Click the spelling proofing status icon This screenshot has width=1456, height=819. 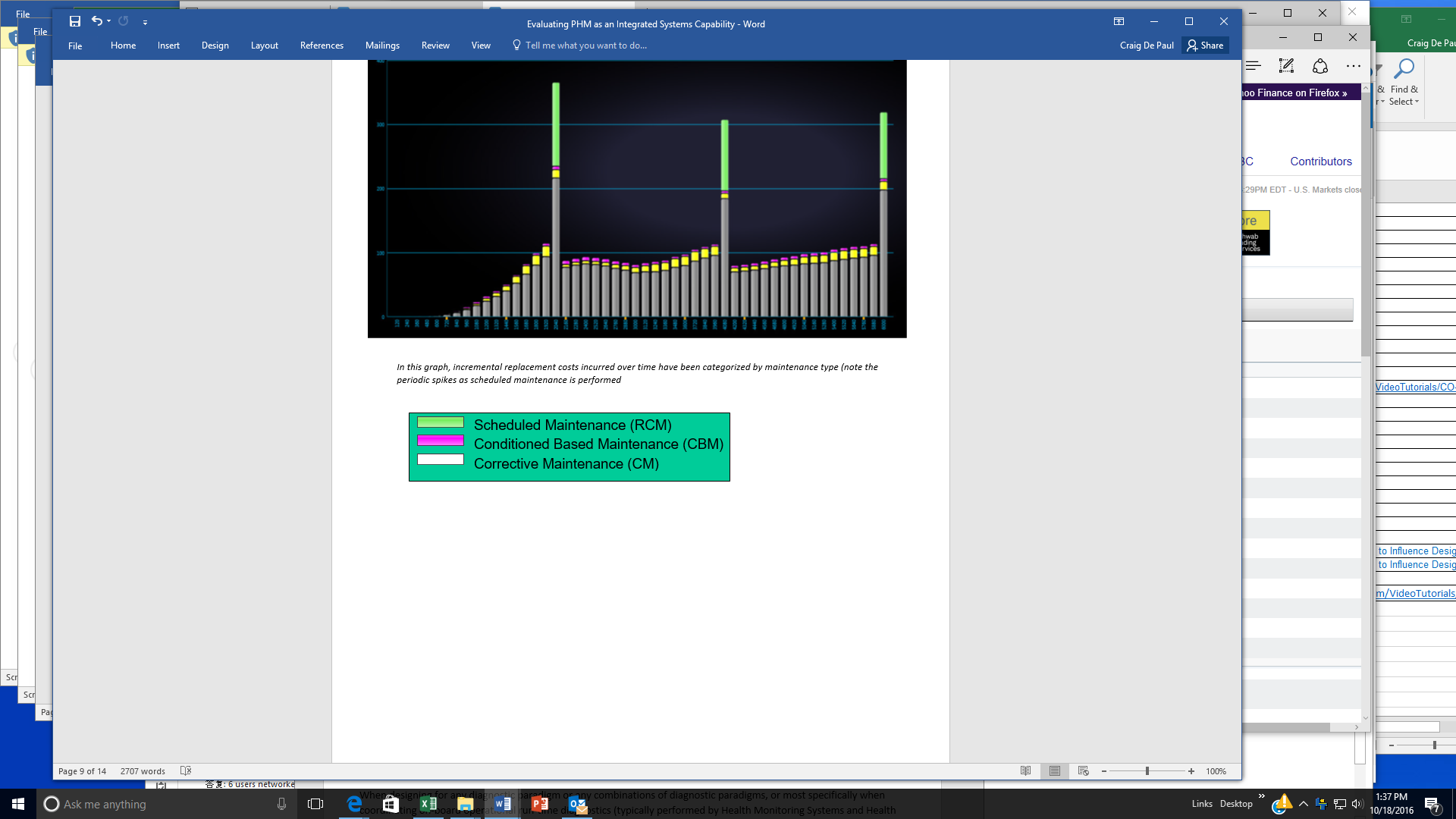[186, 771]
